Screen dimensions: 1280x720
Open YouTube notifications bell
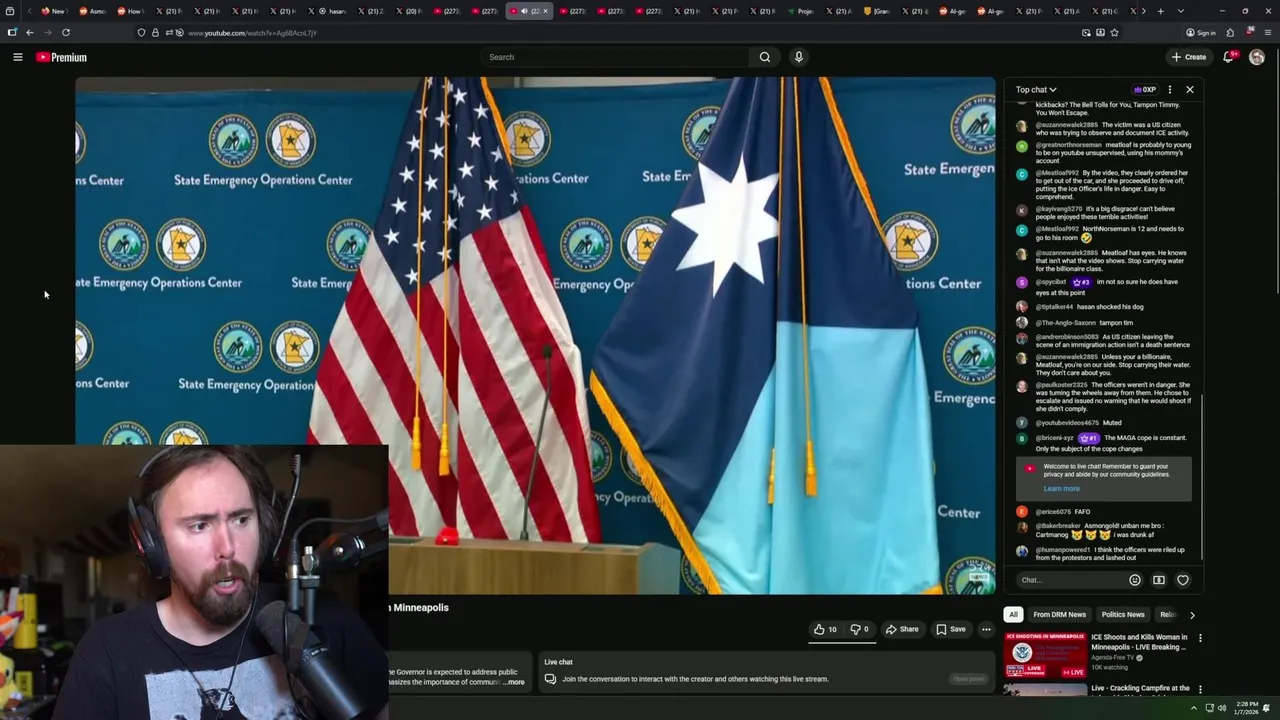click(1229, 57)
